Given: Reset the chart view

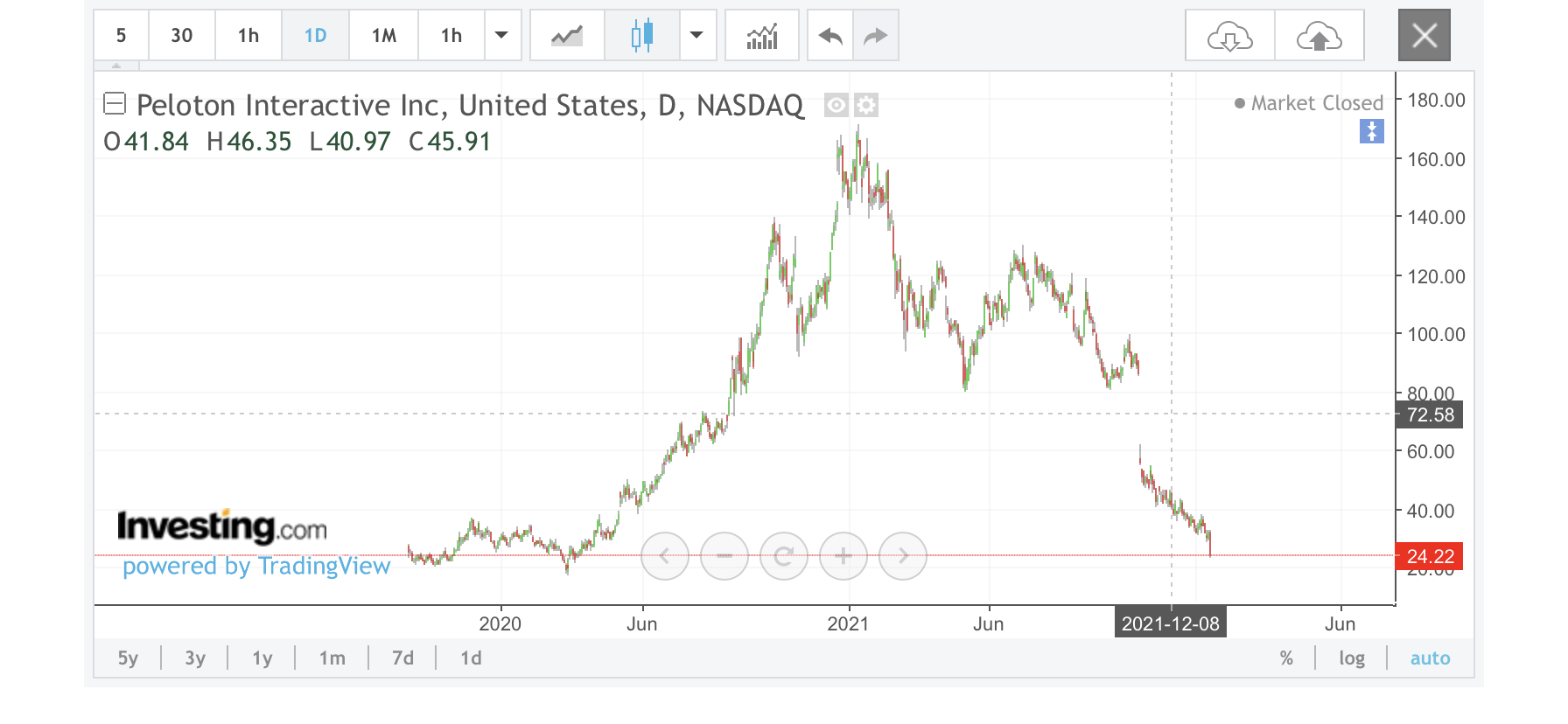Looking at the screenshot, I should 784,556.
